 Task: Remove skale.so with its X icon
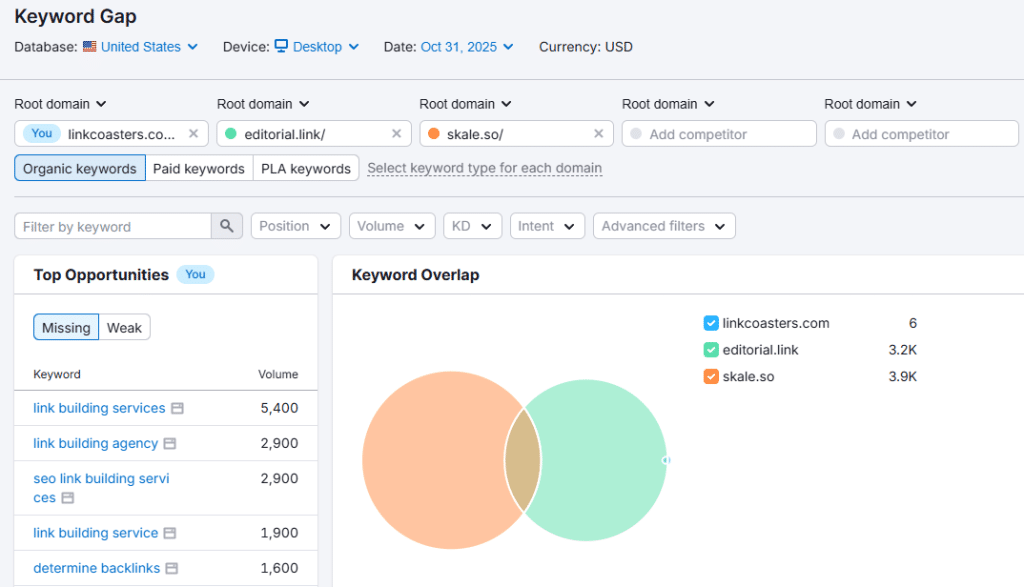(597, 133)
